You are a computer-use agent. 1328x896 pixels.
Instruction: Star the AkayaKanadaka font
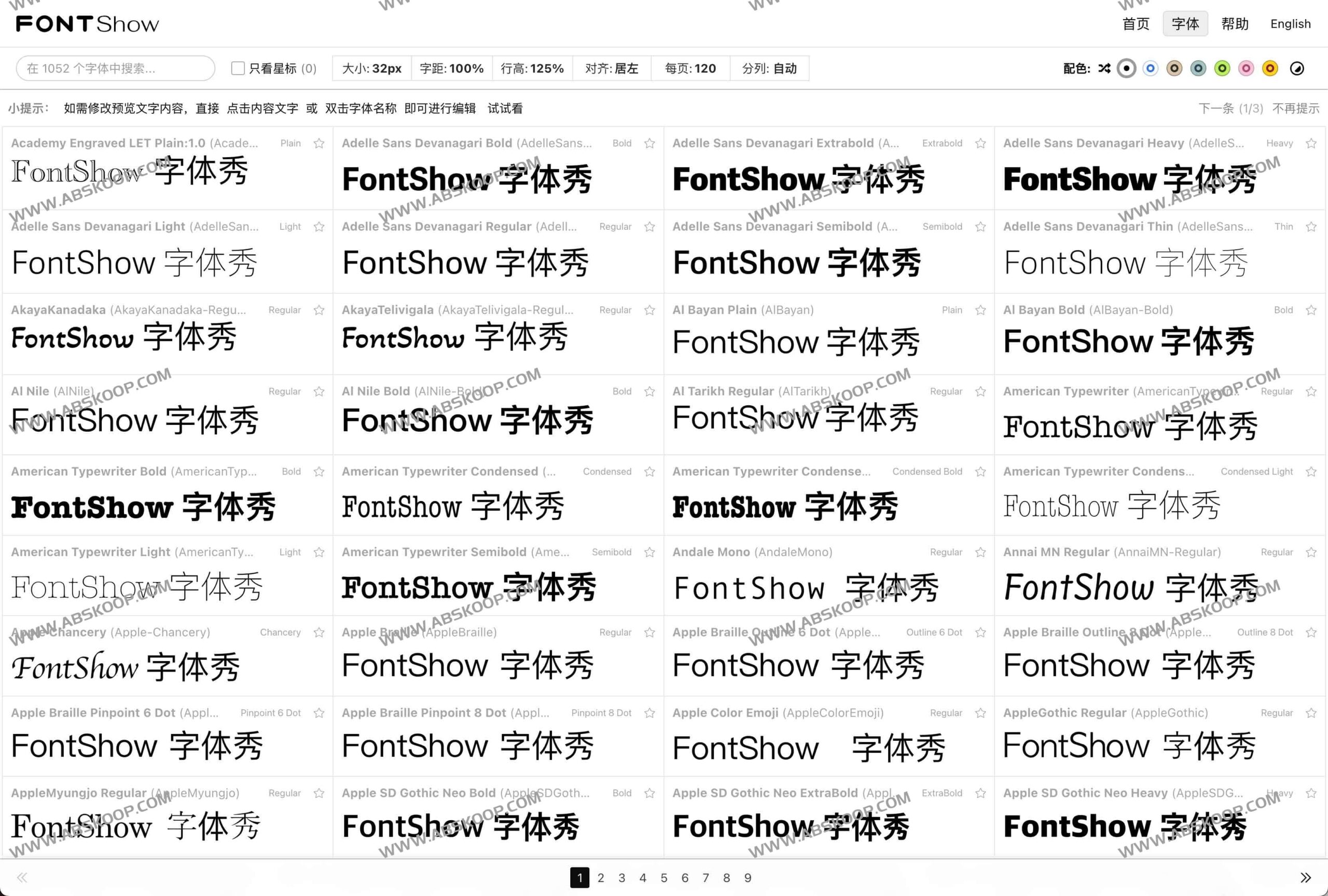(x=320, y=310)
